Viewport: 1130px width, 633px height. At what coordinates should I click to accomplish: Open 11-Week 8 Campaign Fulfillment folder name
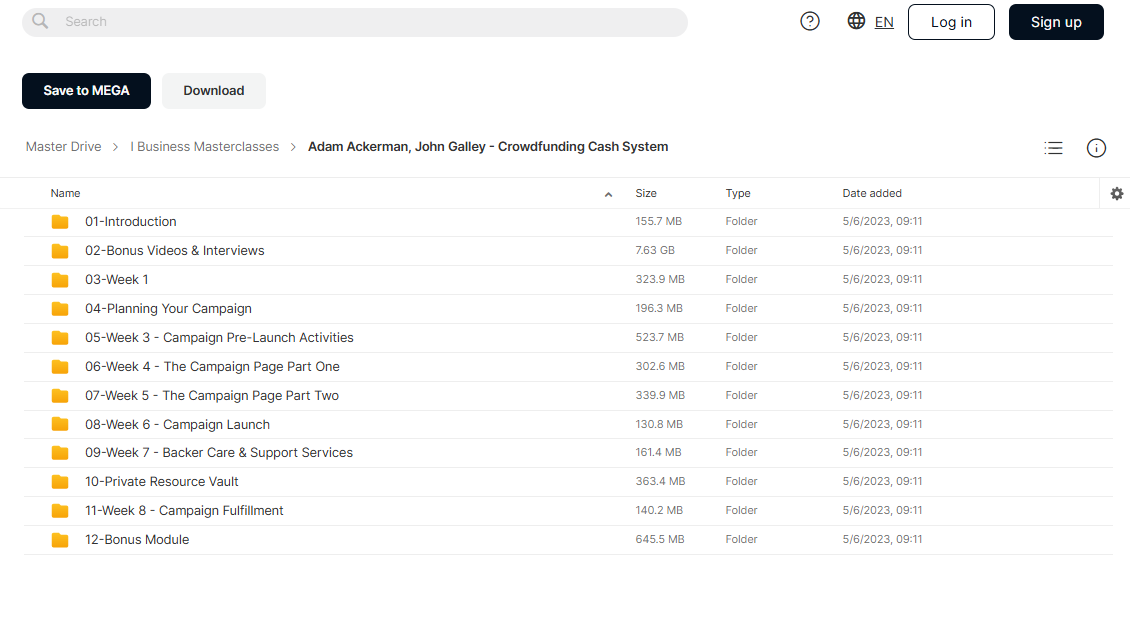pyautogui.click(x=184, y=510)
